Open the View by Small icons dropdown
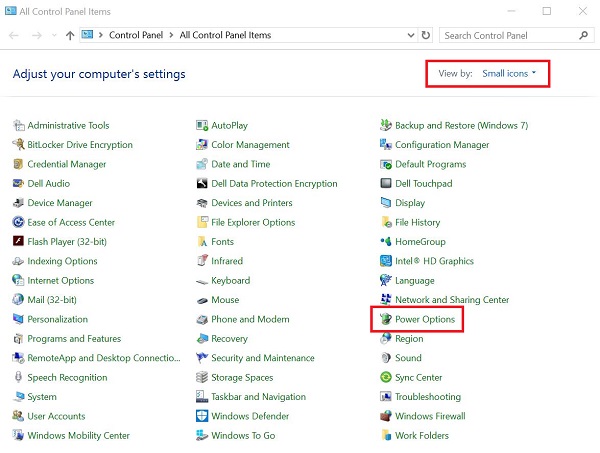The width and height of the screenshot is (600, 453). click(509, 74)
